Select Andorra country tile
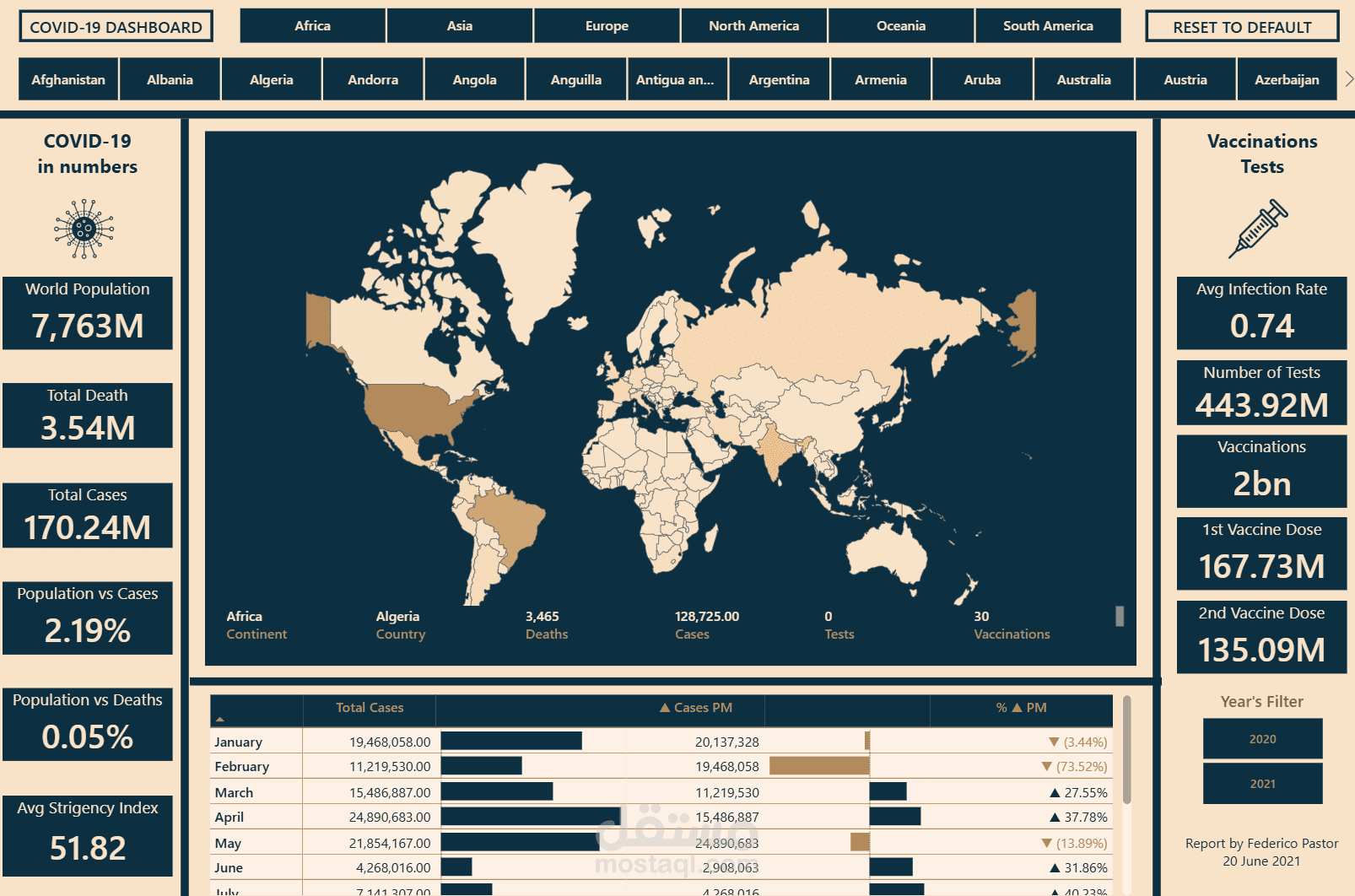This screenshot has height=896, width=1355. [x=373, y=79]
